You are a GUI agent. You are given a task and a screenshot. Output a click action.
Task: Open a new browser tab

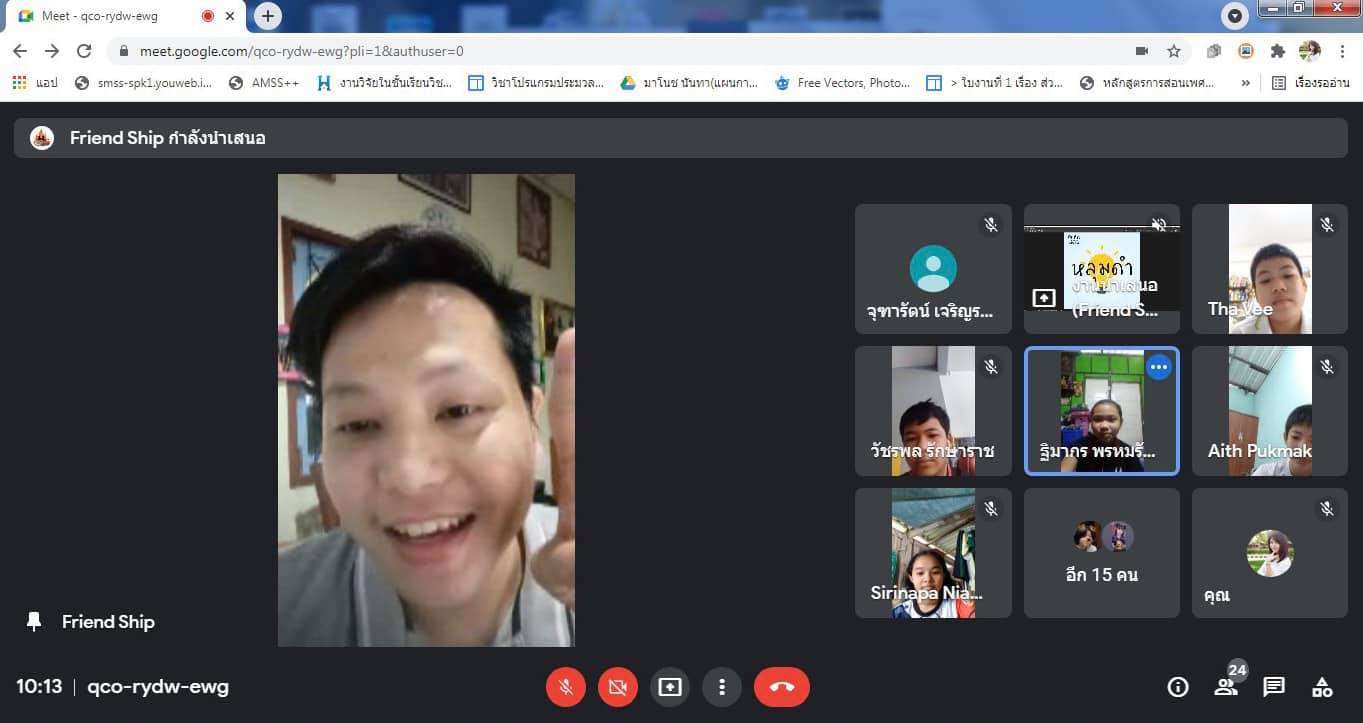[x=267, y=16]
